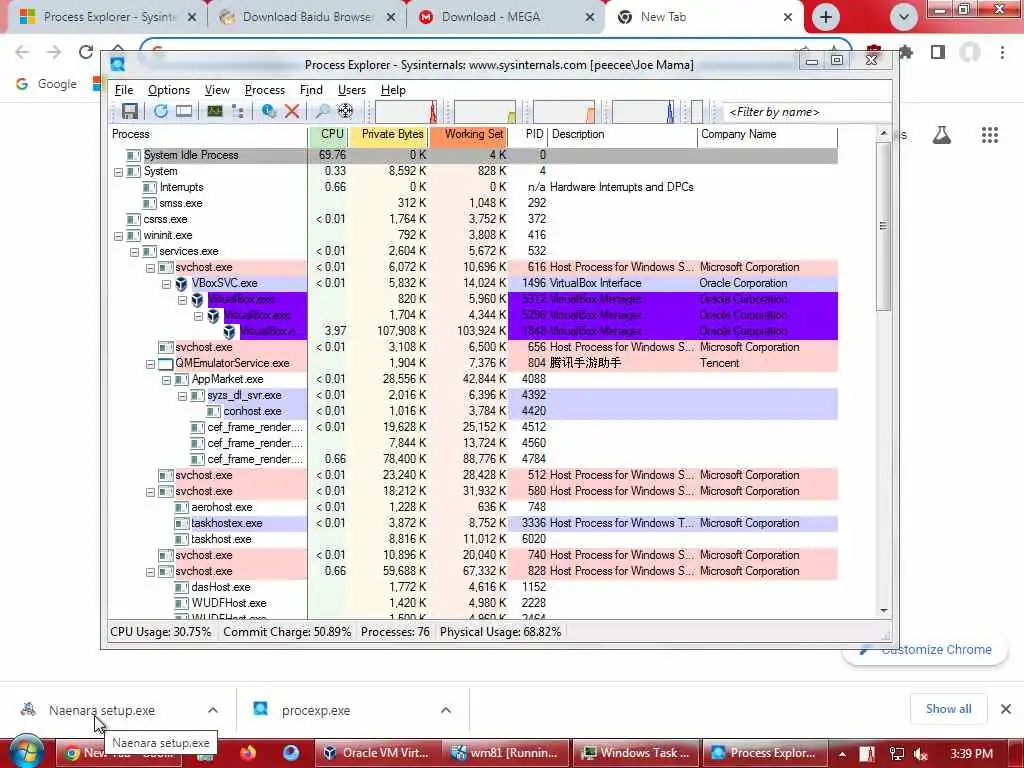Click the Refresh Now toolbar icon
The height and width of the screenshot is (768, 1024).
(160, 111)
